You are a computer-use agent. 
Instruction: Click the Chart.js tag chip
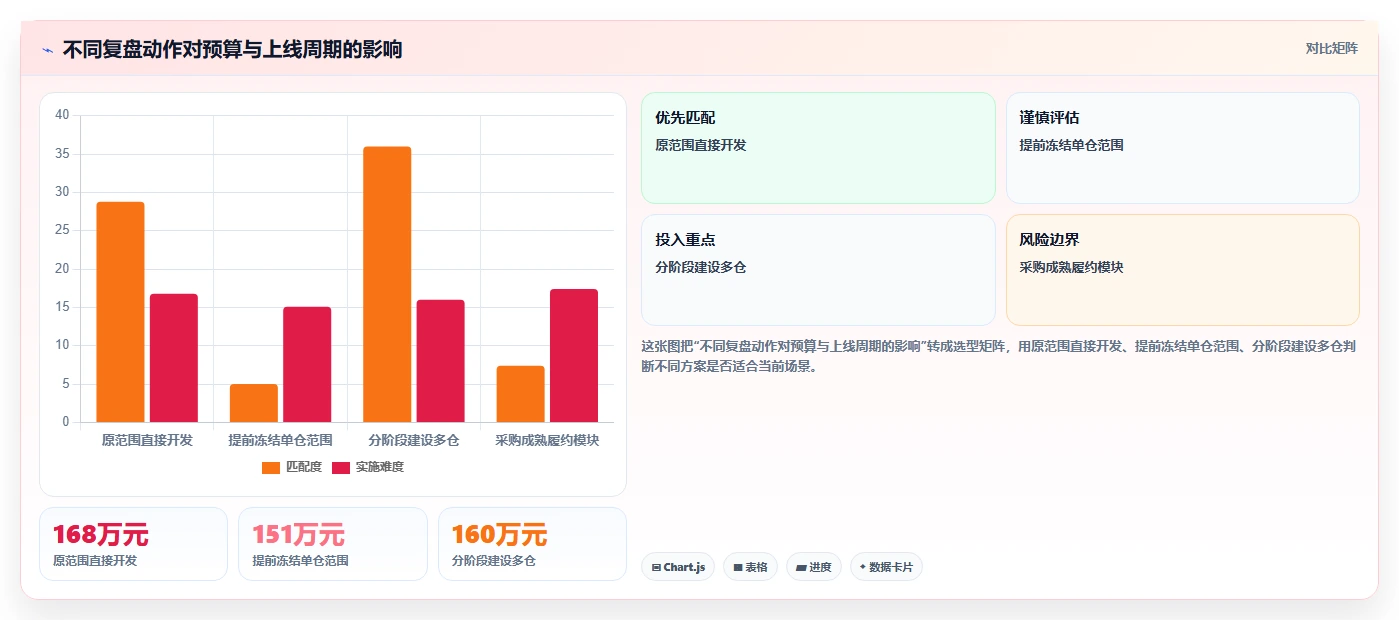tap(678, 567)
